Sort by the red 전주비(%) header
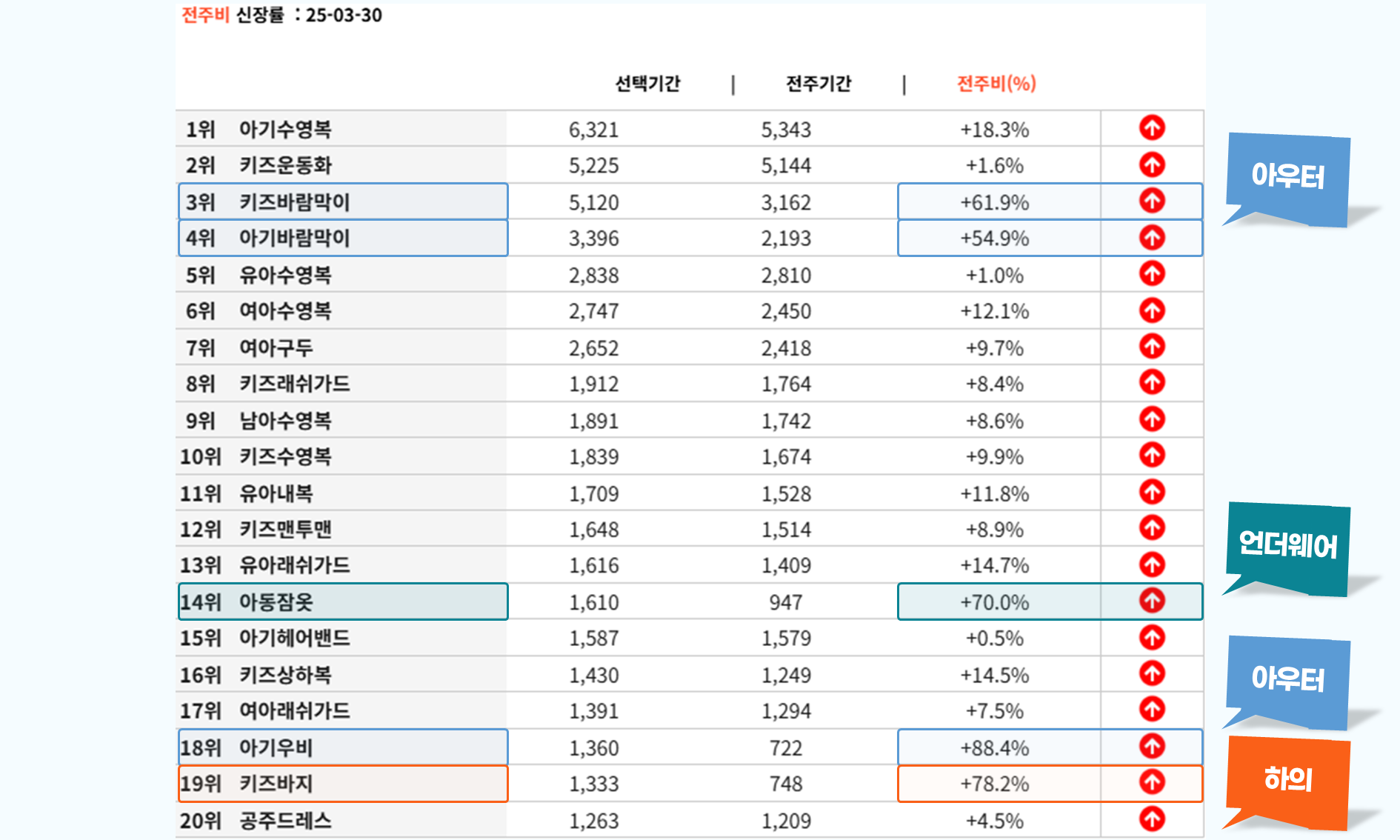The height and width of the screenshot is (840, 1400). [996, 84]
